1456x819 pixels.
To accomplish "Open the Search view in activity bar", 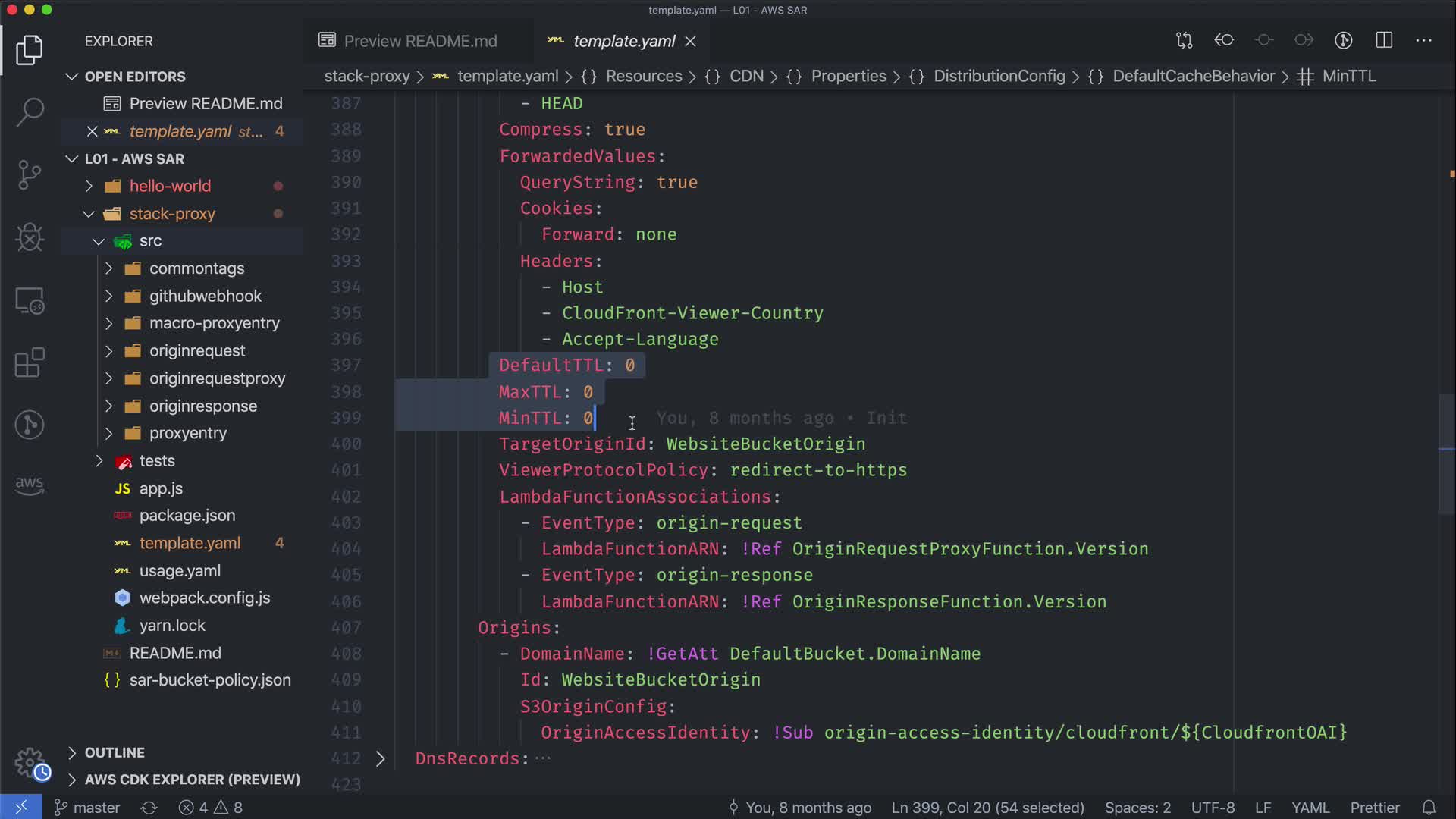I will 30,112.
